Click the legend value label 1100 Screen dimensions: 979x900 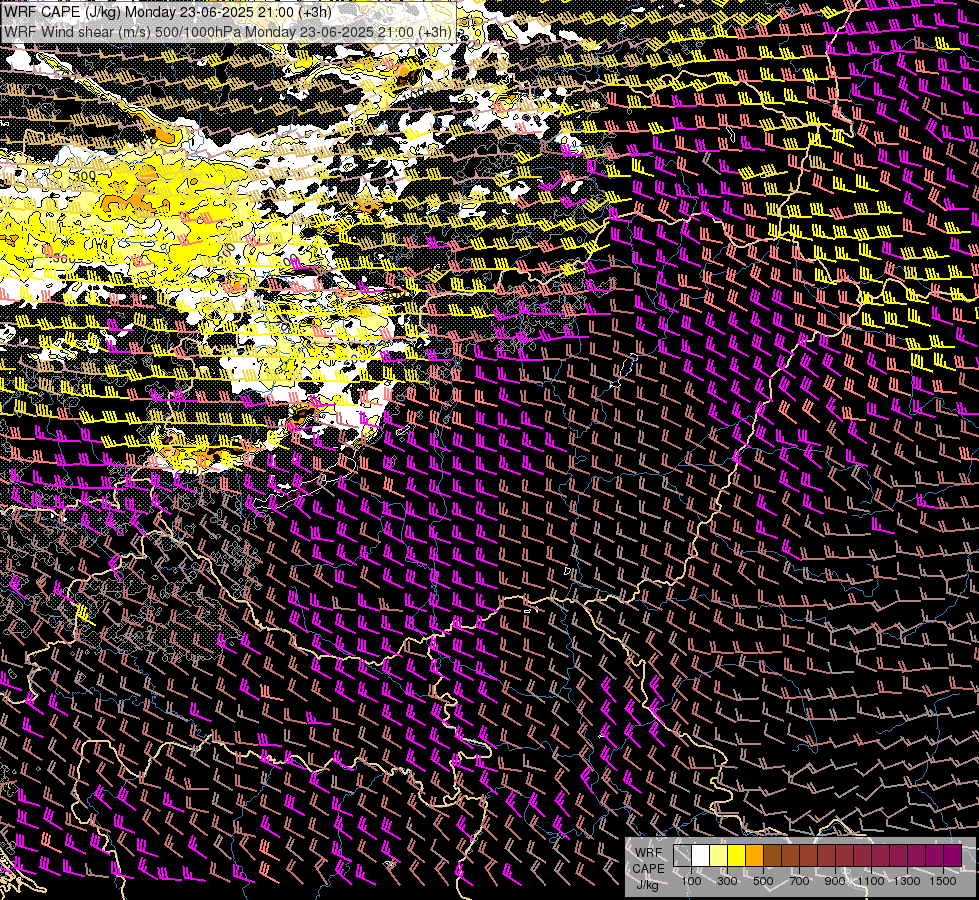coord(870,881)
